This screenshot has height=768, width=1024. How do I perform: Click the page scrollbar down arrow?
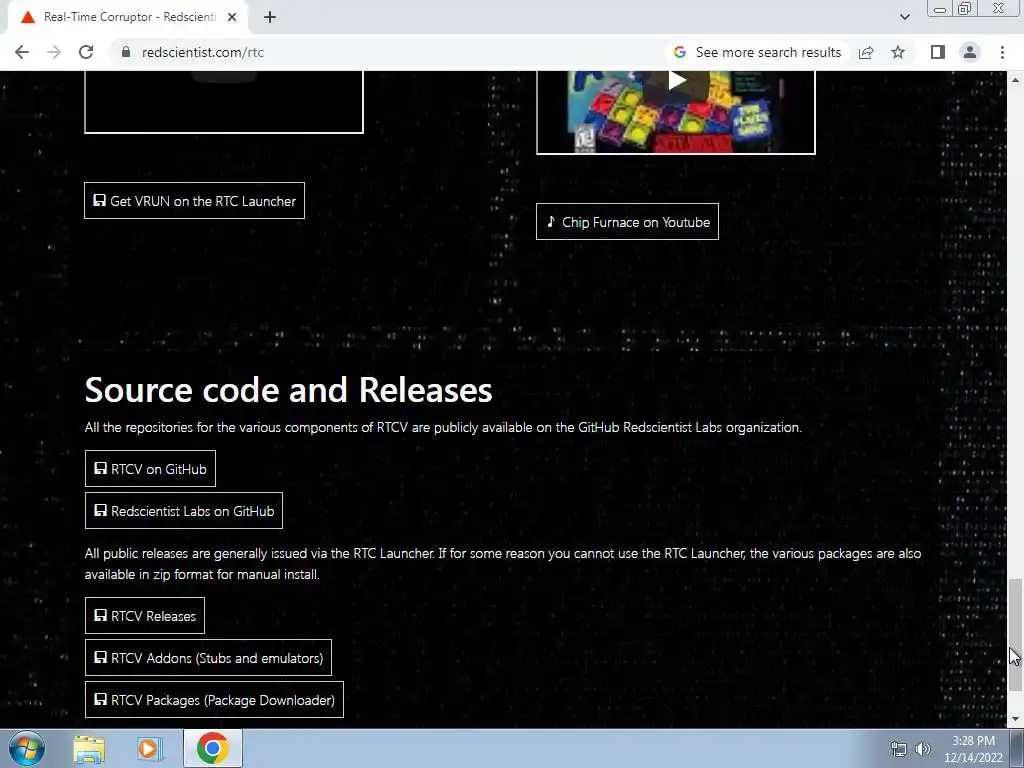(1015, 719)
